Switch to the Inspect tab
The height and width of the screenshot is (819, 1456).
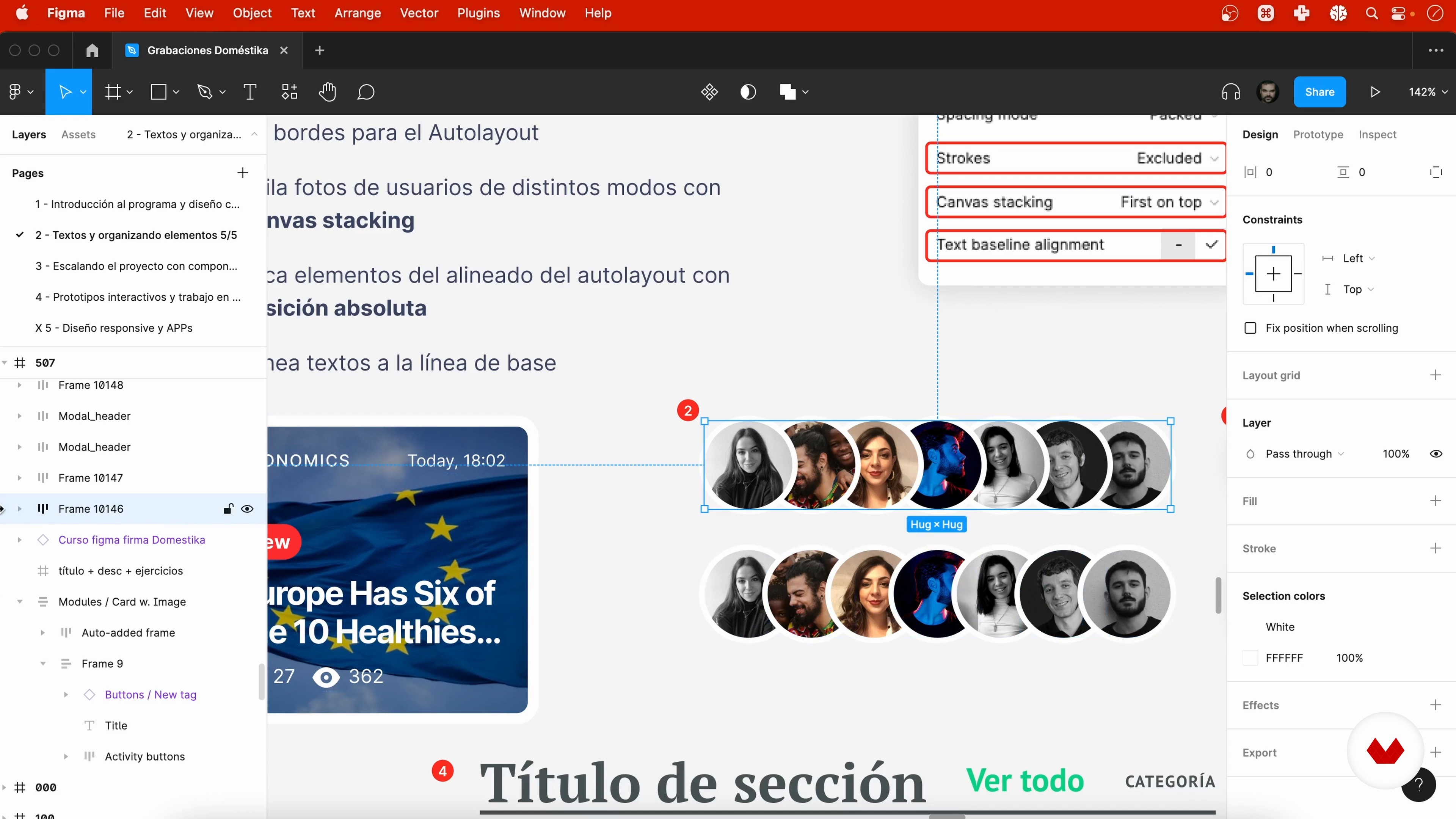click(1377, 135)
